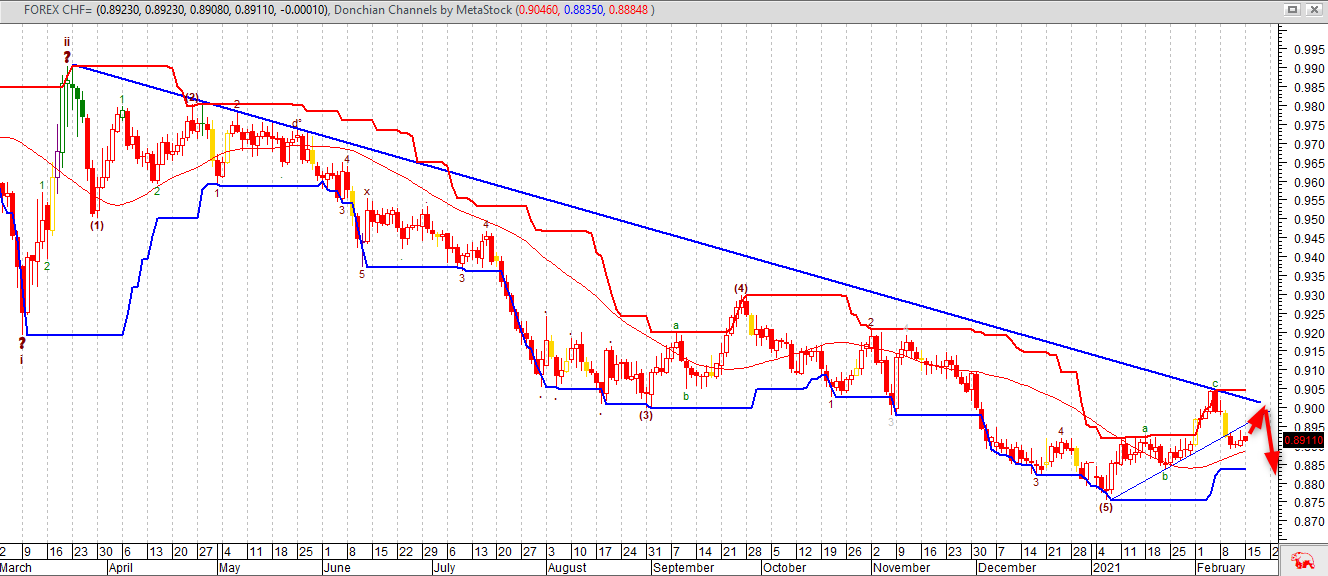This screenshot has height=576, width=1328.
Task: Click the 'November' month label
Action: (x=903, y=567)
